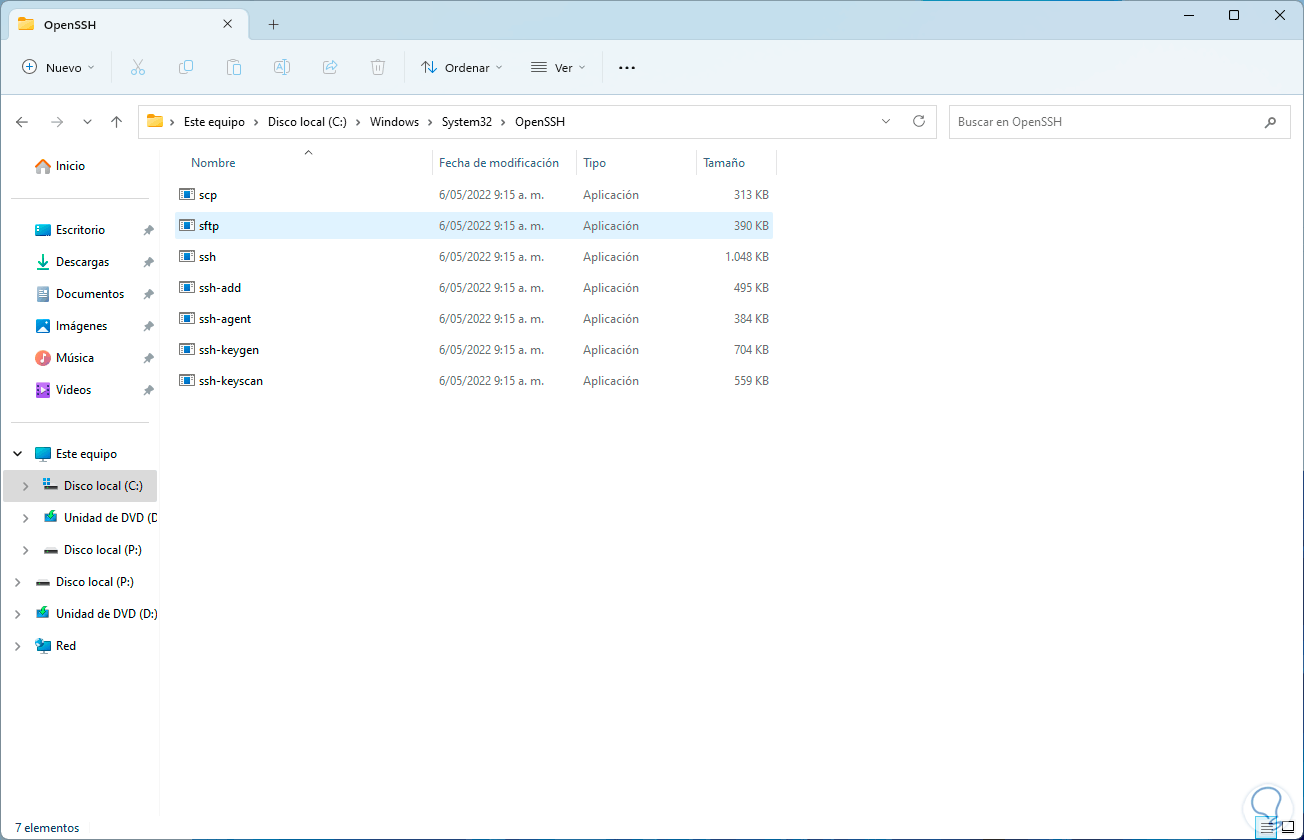Click the Copy icon in toolbar
1304x840 pixels.
(x=186, y=67)
